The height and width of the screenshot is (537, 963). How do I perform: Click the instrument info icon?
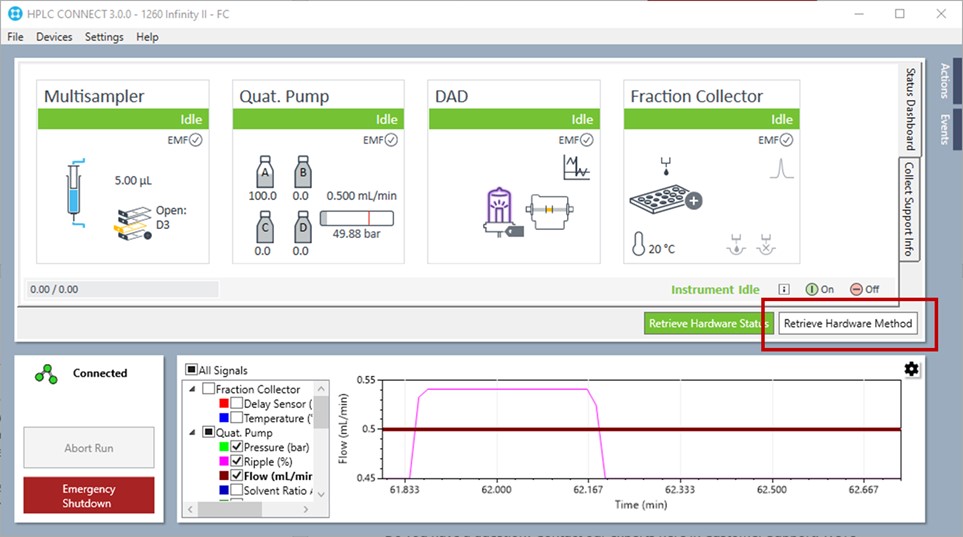point(784,289)
